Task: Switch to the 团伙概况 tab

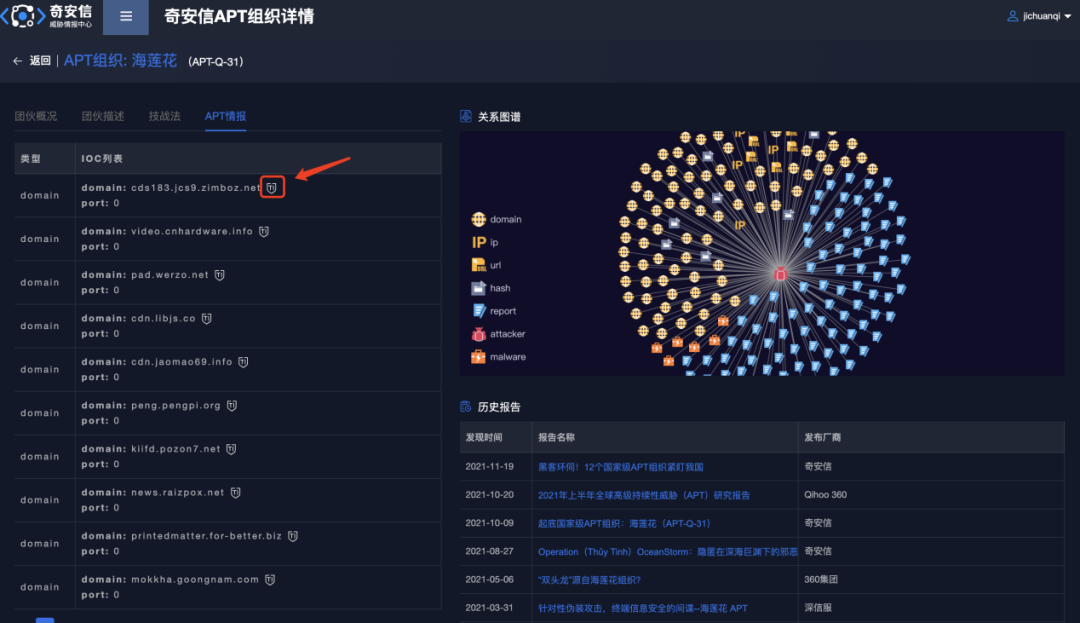Action: pos(36,116)
